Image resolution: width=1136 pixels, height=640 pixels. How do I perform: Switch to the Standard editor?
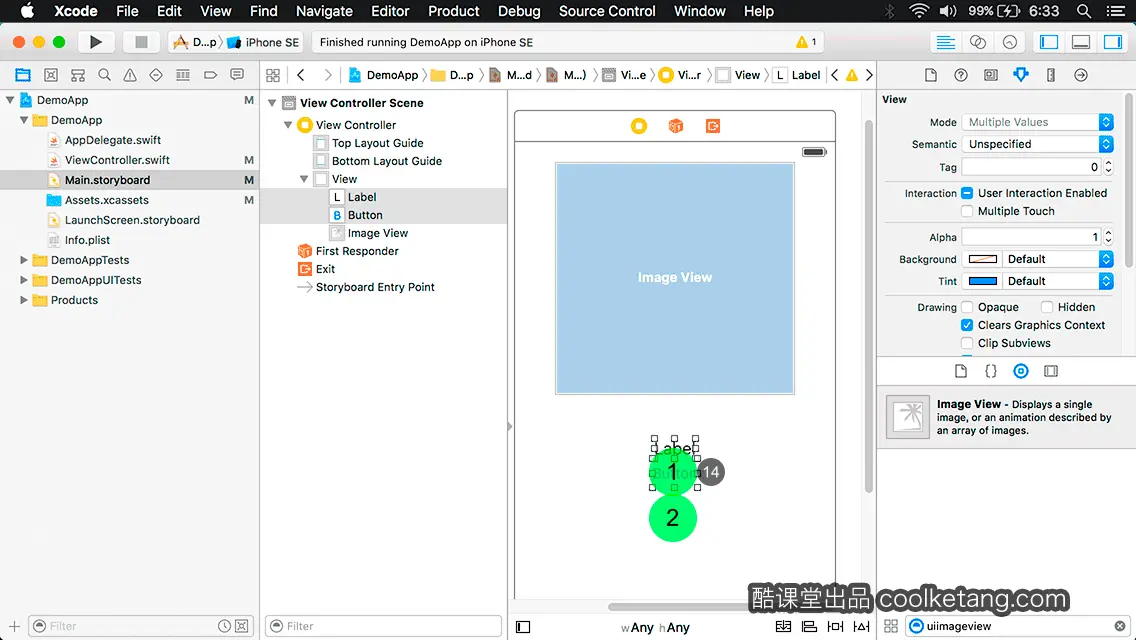pyautogui.click(x=945, y=42)
